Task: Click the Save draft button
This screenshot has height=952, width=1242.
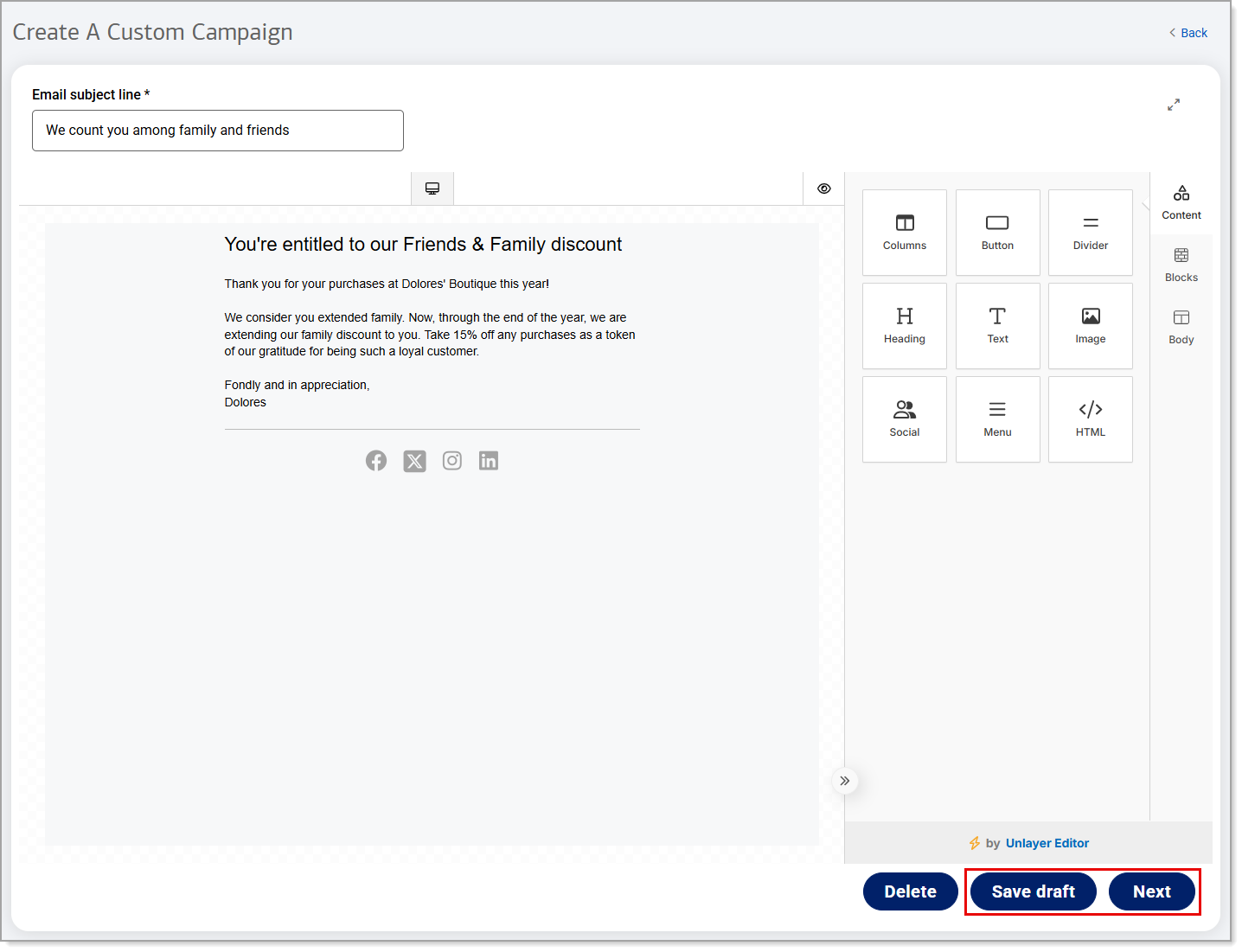Action: click(1033, 891)
